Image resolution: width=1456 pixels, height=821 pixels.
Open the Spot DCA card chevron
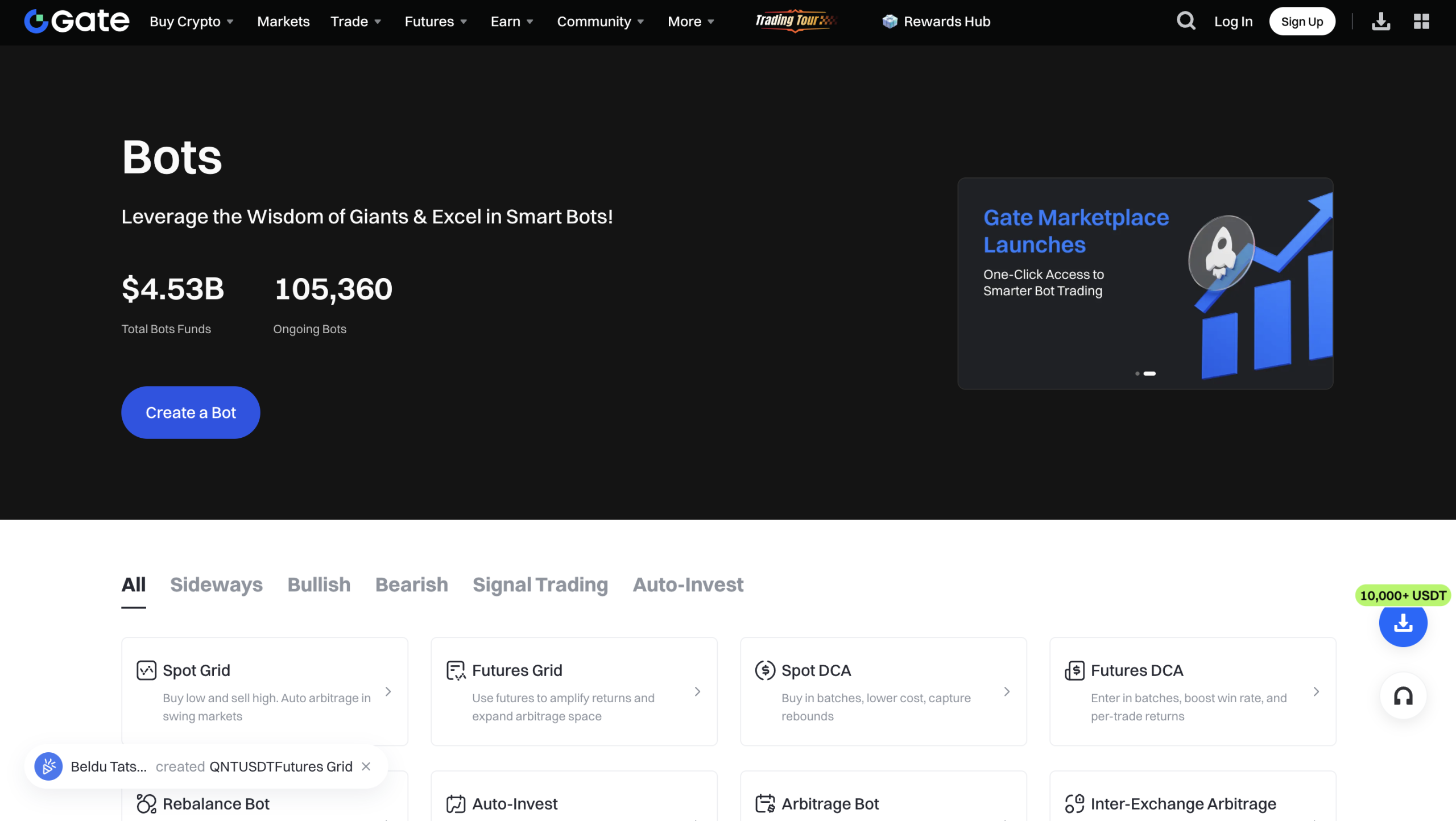(x=1007, y=691)
